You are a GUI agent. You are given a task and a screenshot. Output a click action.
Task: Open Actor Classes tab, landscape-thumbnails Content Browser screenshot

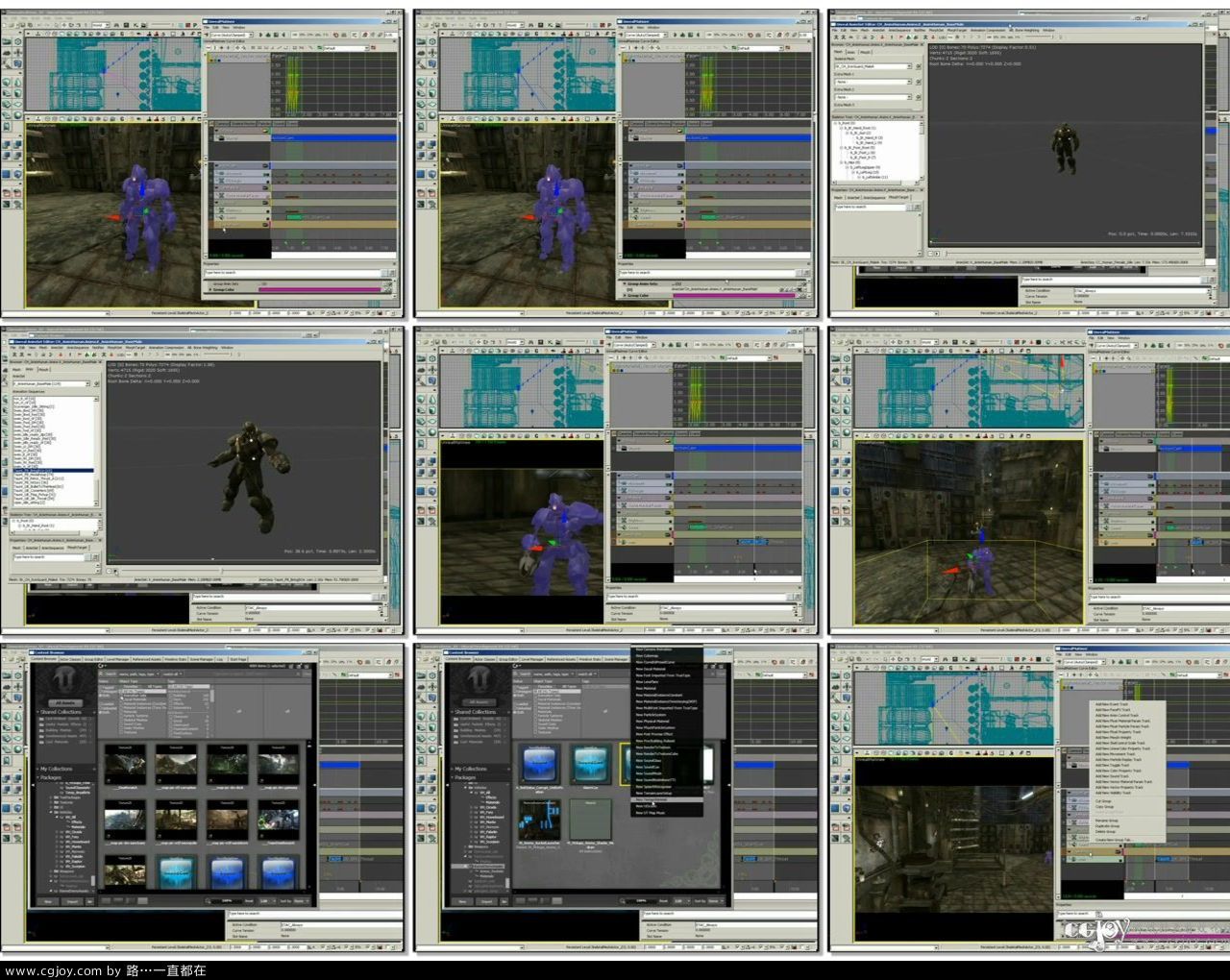pos(70,658)
